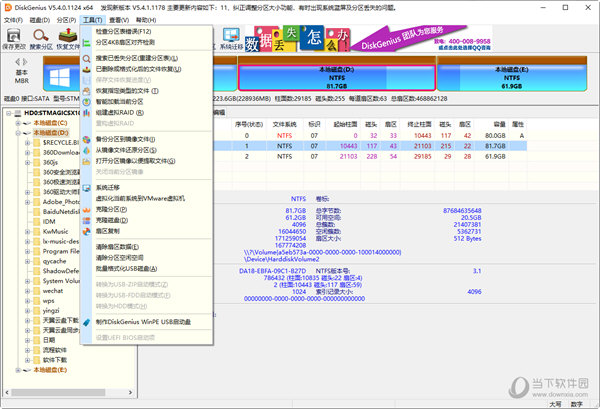This screenshot has height=409, width=600.
Task: Open the 磁盘(D) menu
Action: [x=40, y=20]
